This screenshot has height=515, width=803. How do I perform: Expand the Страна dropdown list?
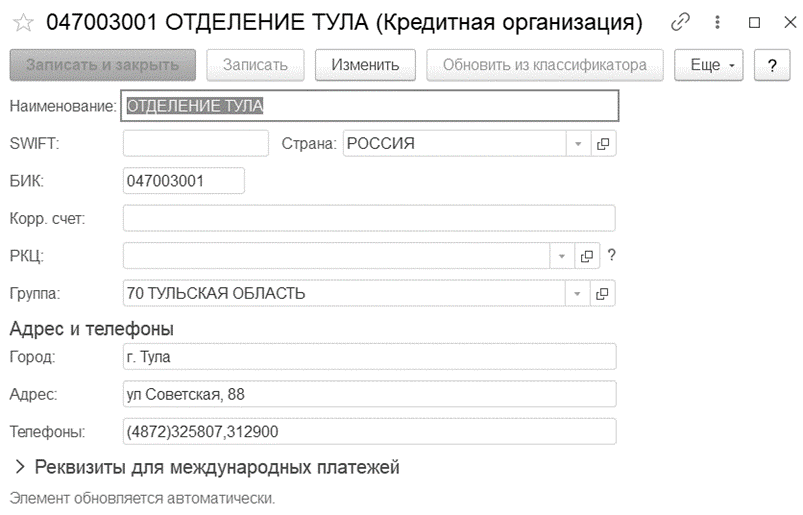click(578, 144)
